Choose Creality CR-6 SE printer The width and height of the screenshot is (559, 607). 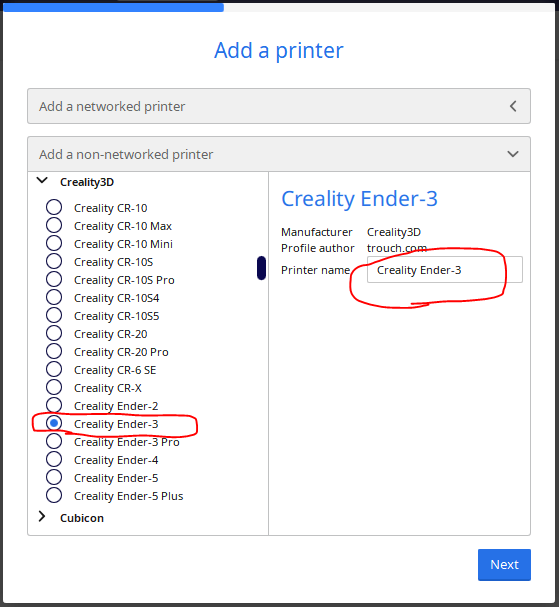(54, 370)
